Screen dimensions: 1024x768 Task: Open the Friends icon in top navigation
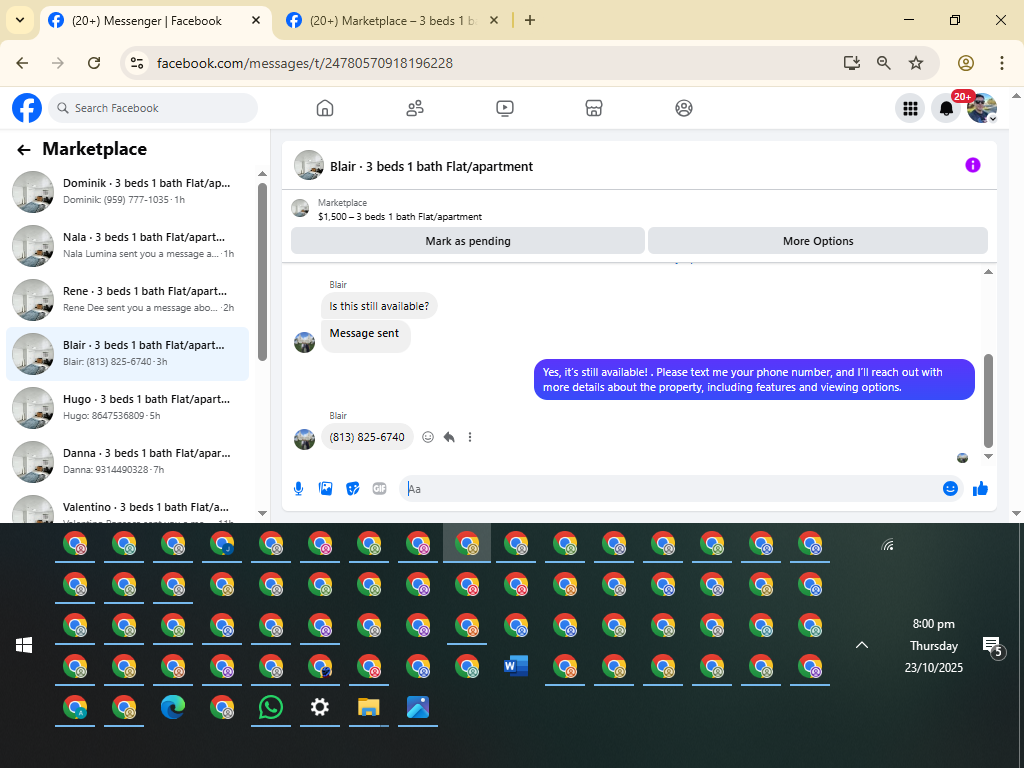click(415, 108)
